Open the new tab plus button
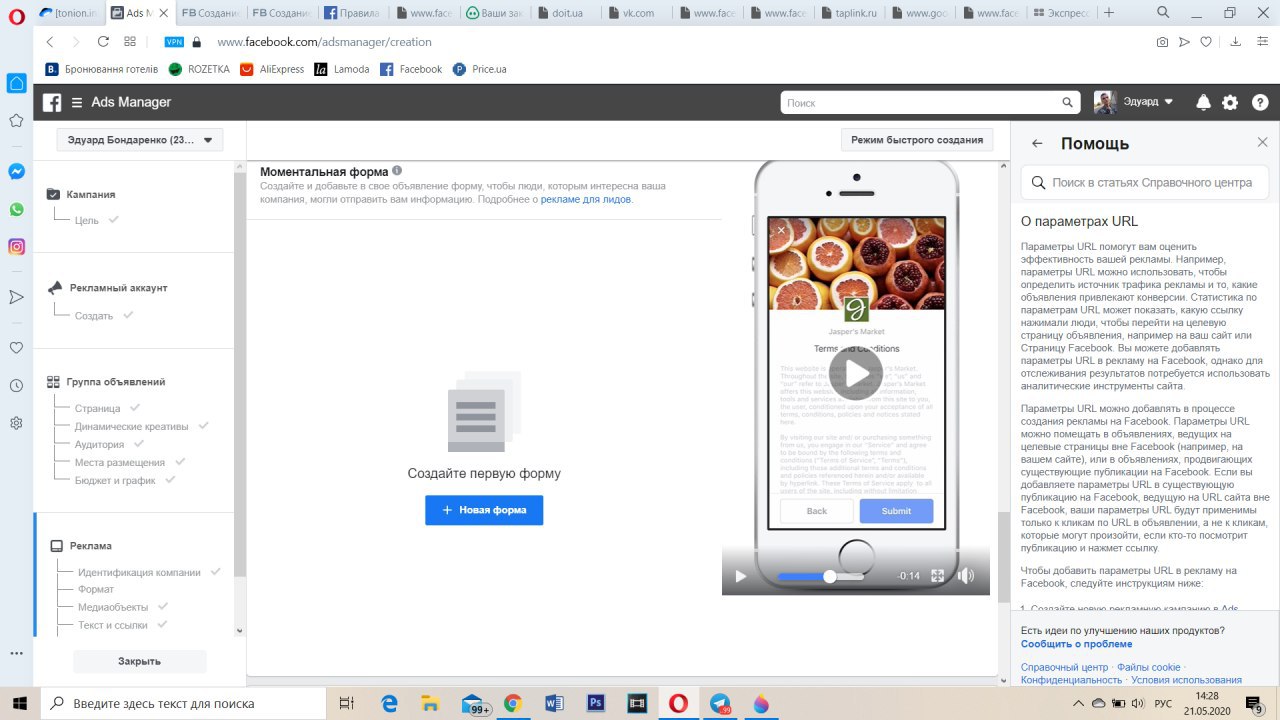 [1107, 13]
